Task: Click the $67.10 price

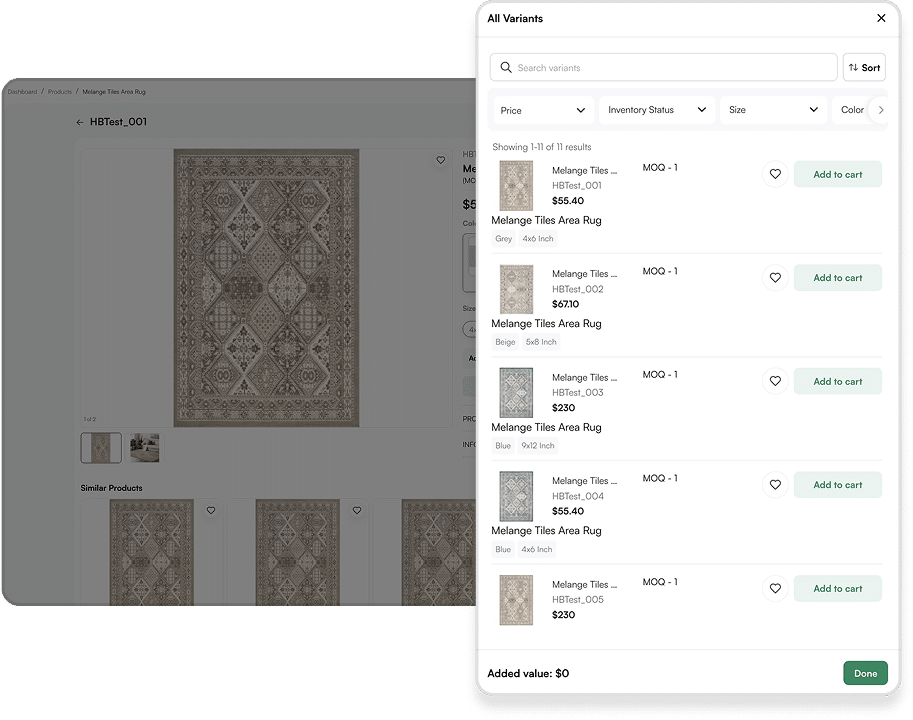Action: click(565, 304)
